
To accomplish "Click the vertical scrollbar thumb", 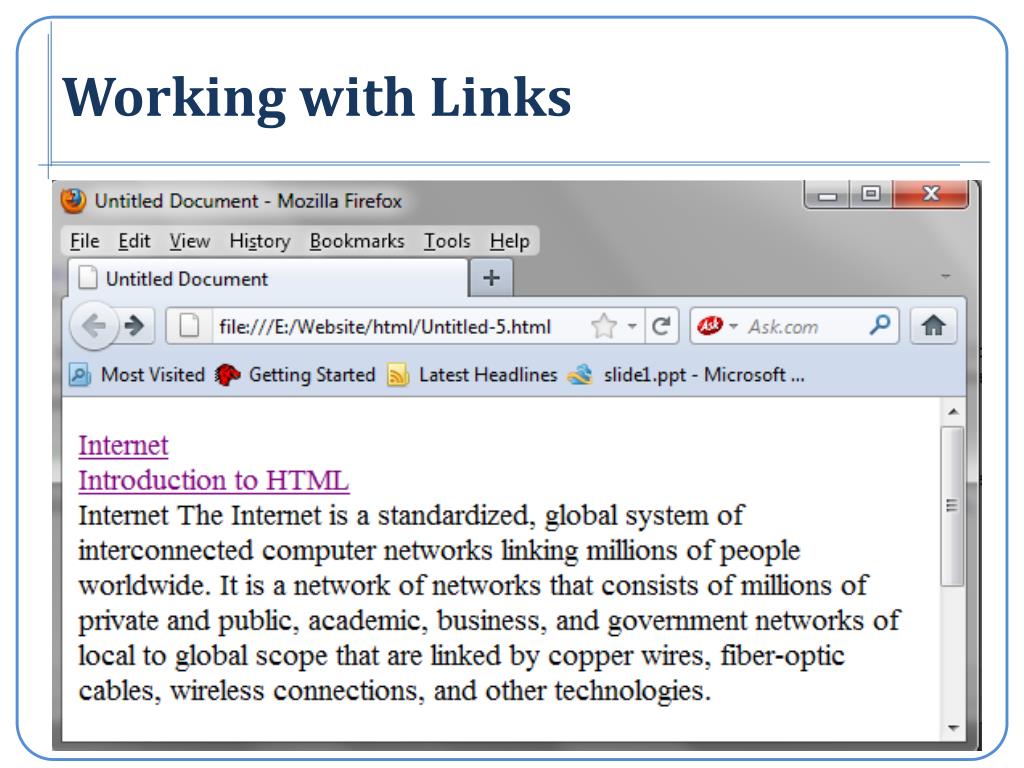I will (x=953, y=506).
